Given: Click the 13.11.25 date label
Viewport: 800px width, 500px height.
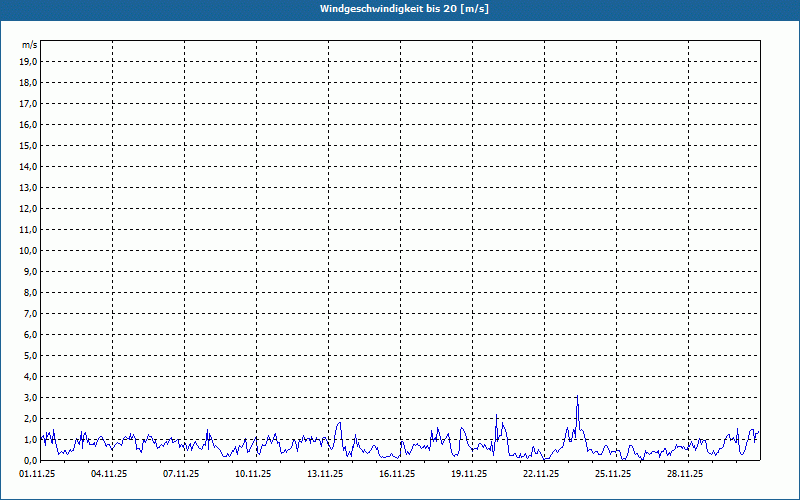Looking at the screenshot, I should [x=325, y=474].
